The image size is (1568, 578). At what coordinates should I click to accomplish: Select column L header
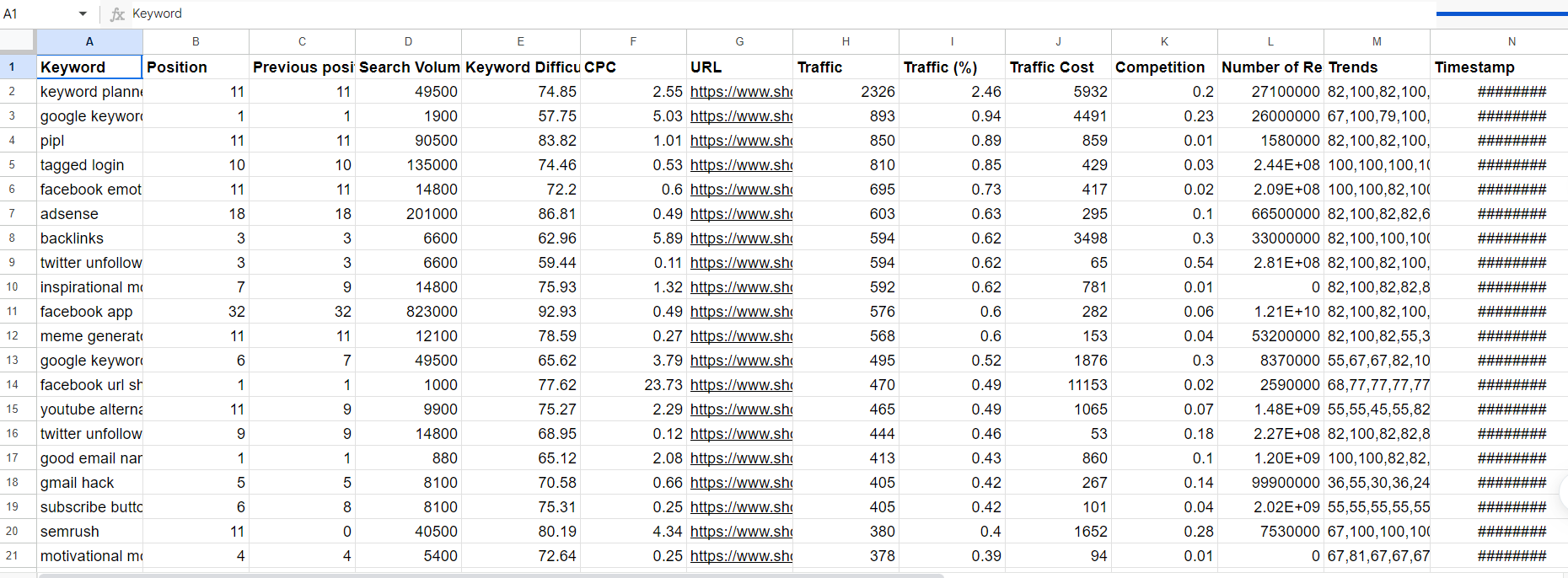1270,41
